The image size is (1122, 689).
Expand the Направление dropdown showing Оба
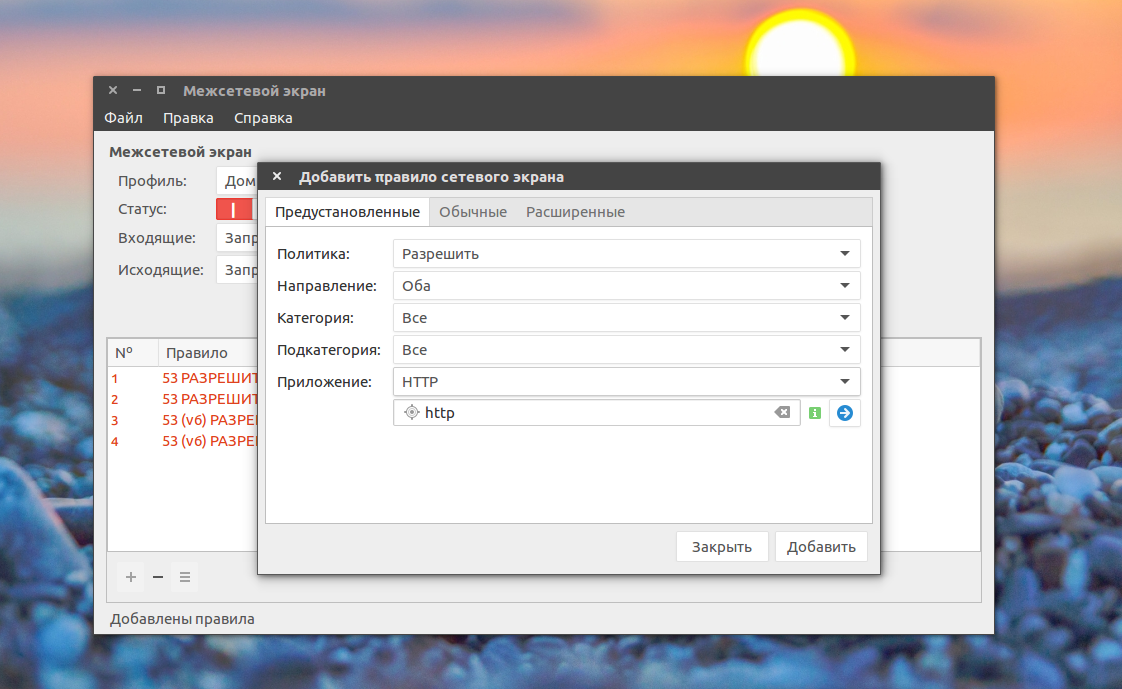626,285
